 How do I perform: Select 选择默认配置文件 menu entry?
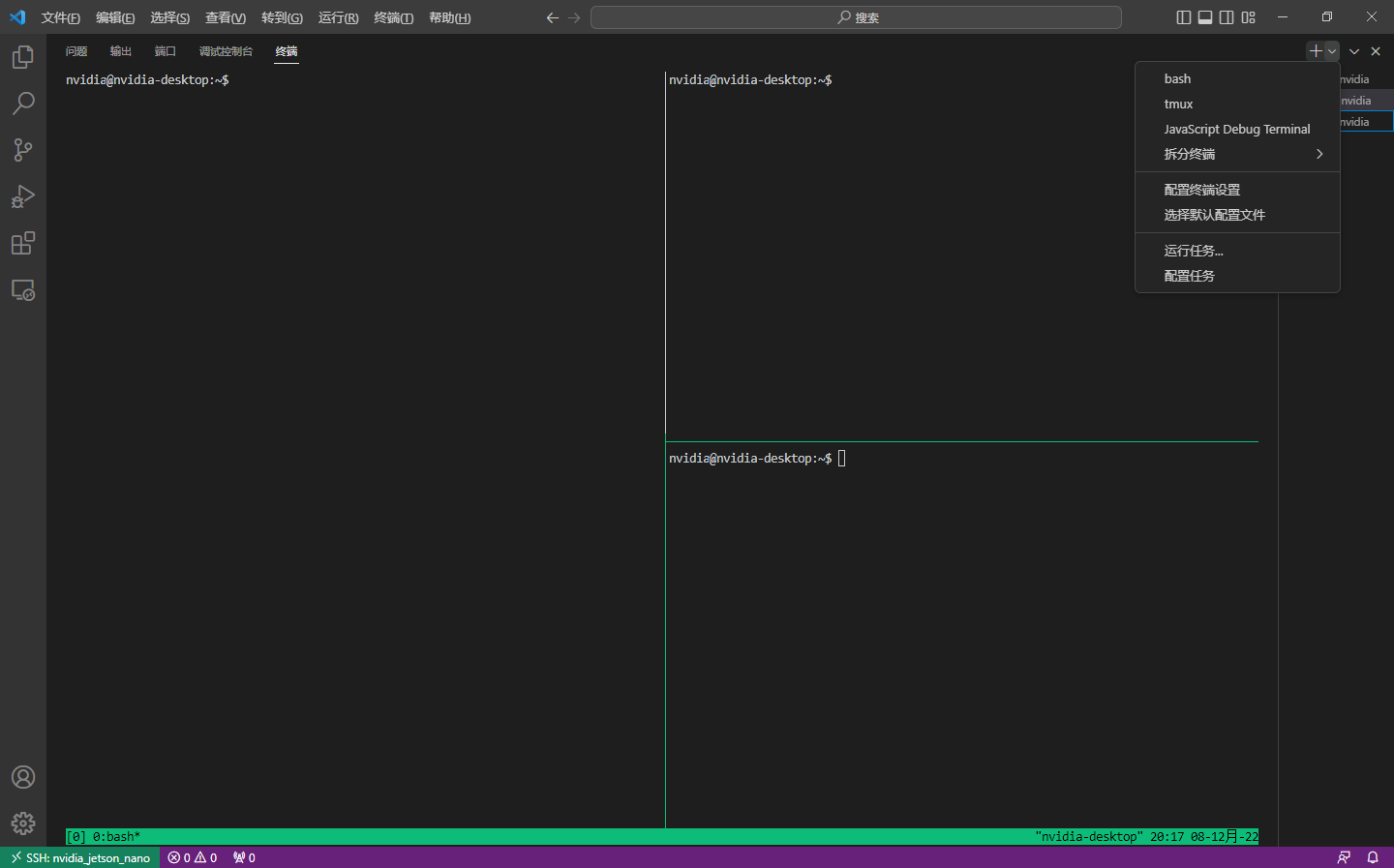point(1237,215)
